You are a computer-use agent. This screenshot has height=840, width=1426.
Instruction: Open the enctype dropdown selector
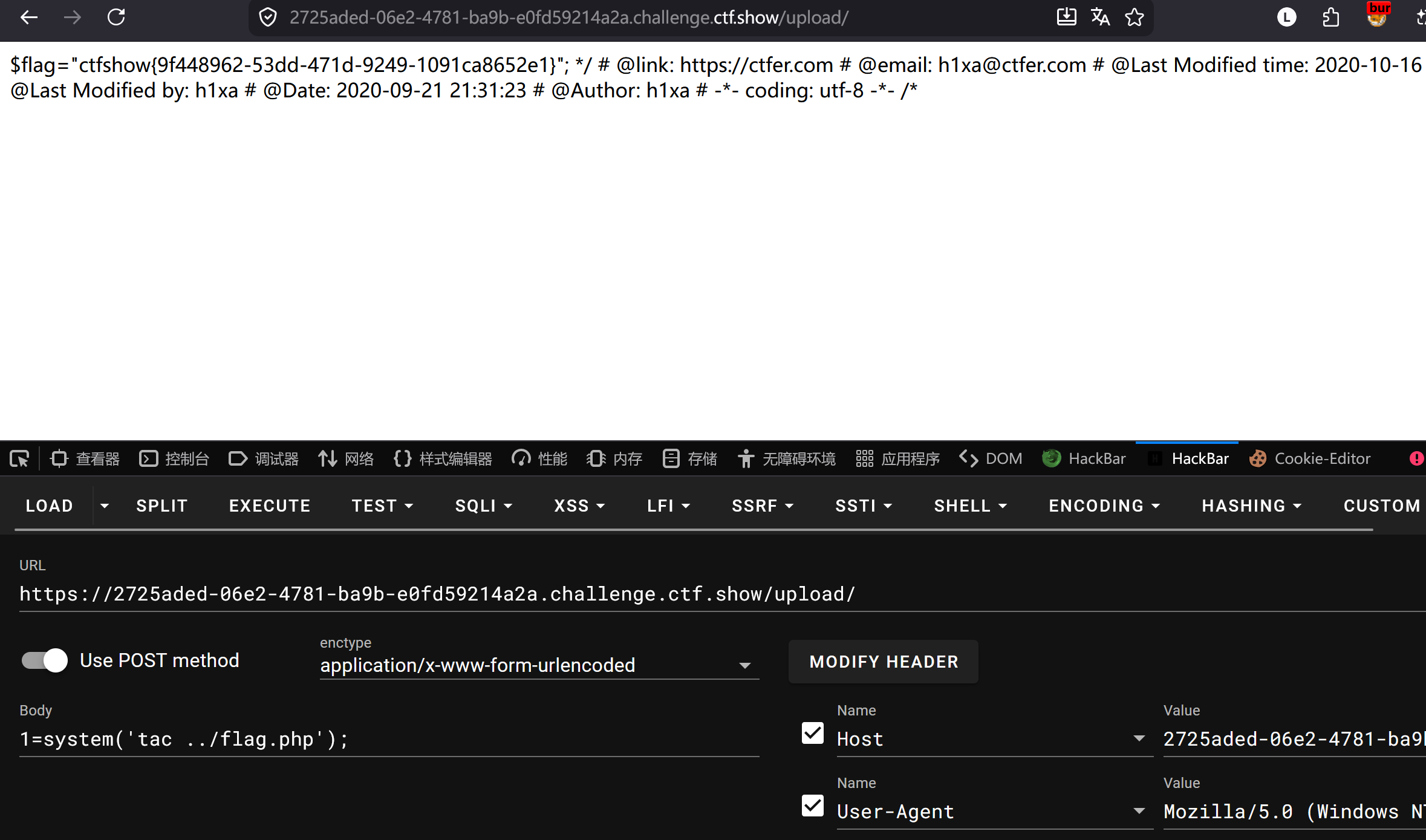click(539, 665)
